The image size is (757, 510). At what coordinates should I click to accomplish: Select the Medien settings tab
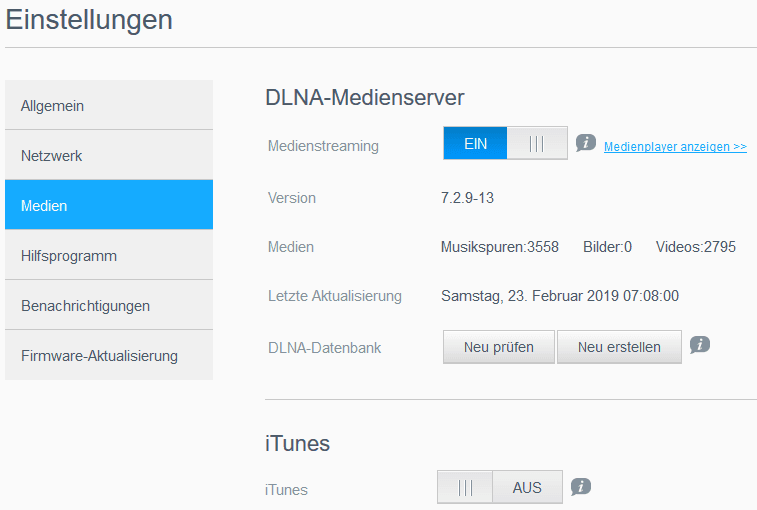pyautogui.click(x=109, y=205)
